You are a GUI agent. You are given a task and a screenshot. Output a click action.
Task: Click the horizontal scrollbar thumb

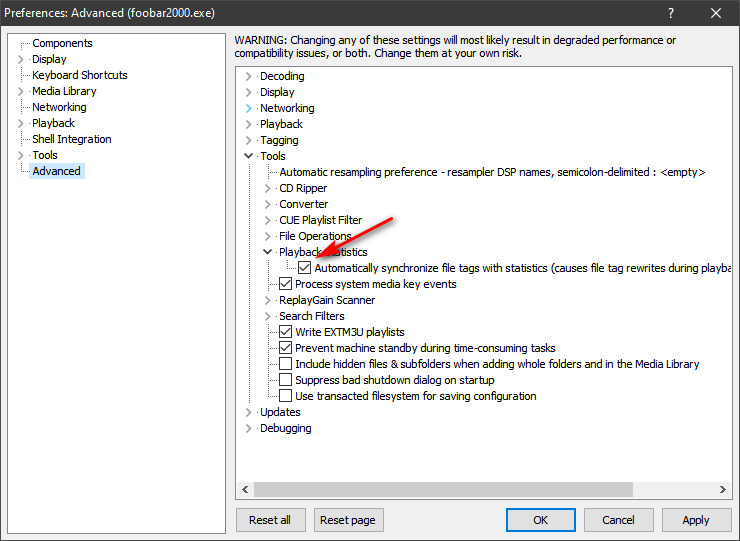coord(443,490)
